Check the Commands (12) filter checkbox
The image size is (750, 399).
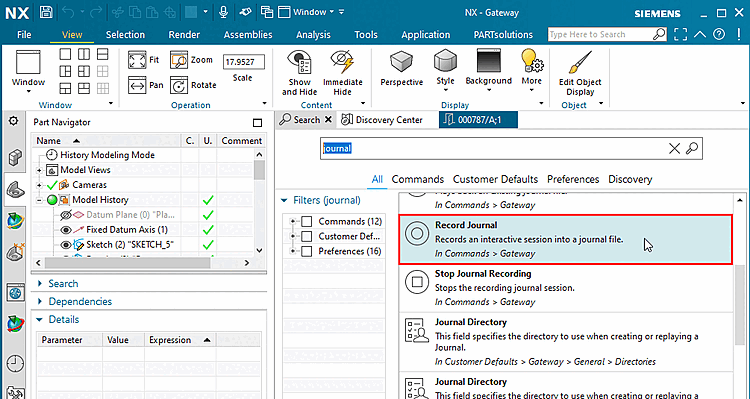point(307,222)
